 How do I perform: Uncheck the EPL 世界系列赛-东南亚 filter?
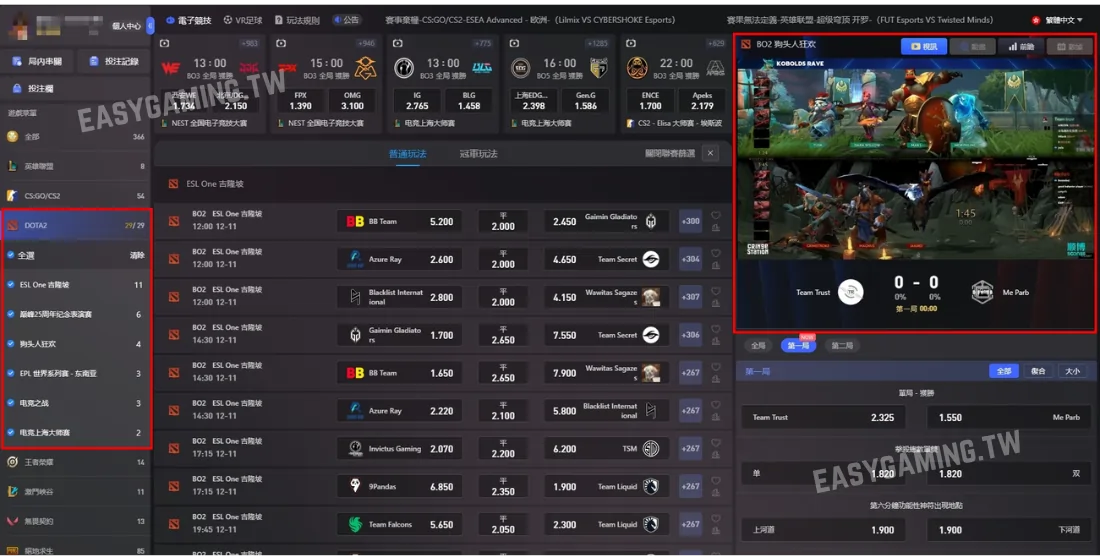point(11,373)
